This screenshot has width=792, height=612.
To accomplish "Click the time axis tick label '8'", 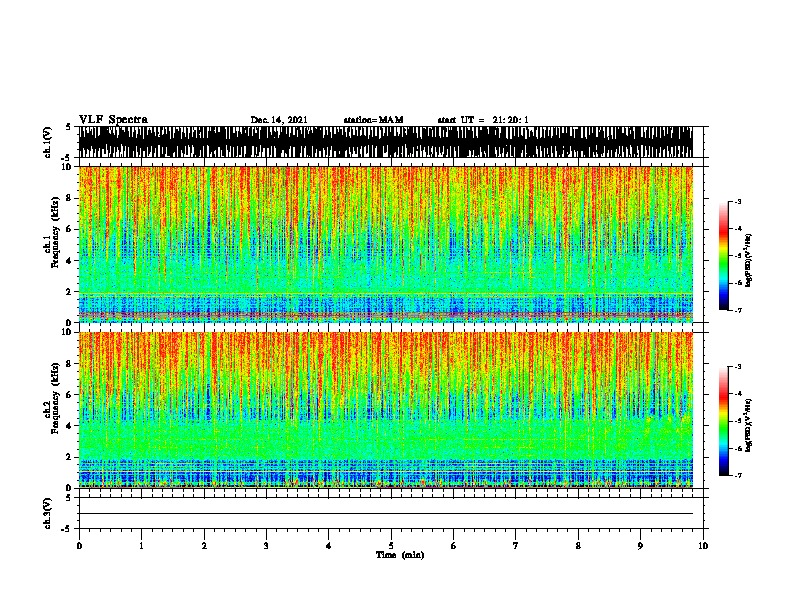I will tap(578, 546).
